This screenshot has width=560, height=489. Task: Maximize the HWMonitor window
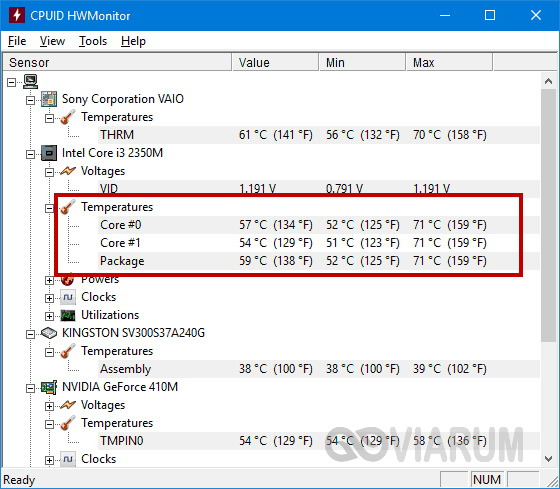[x=490, y=15]
